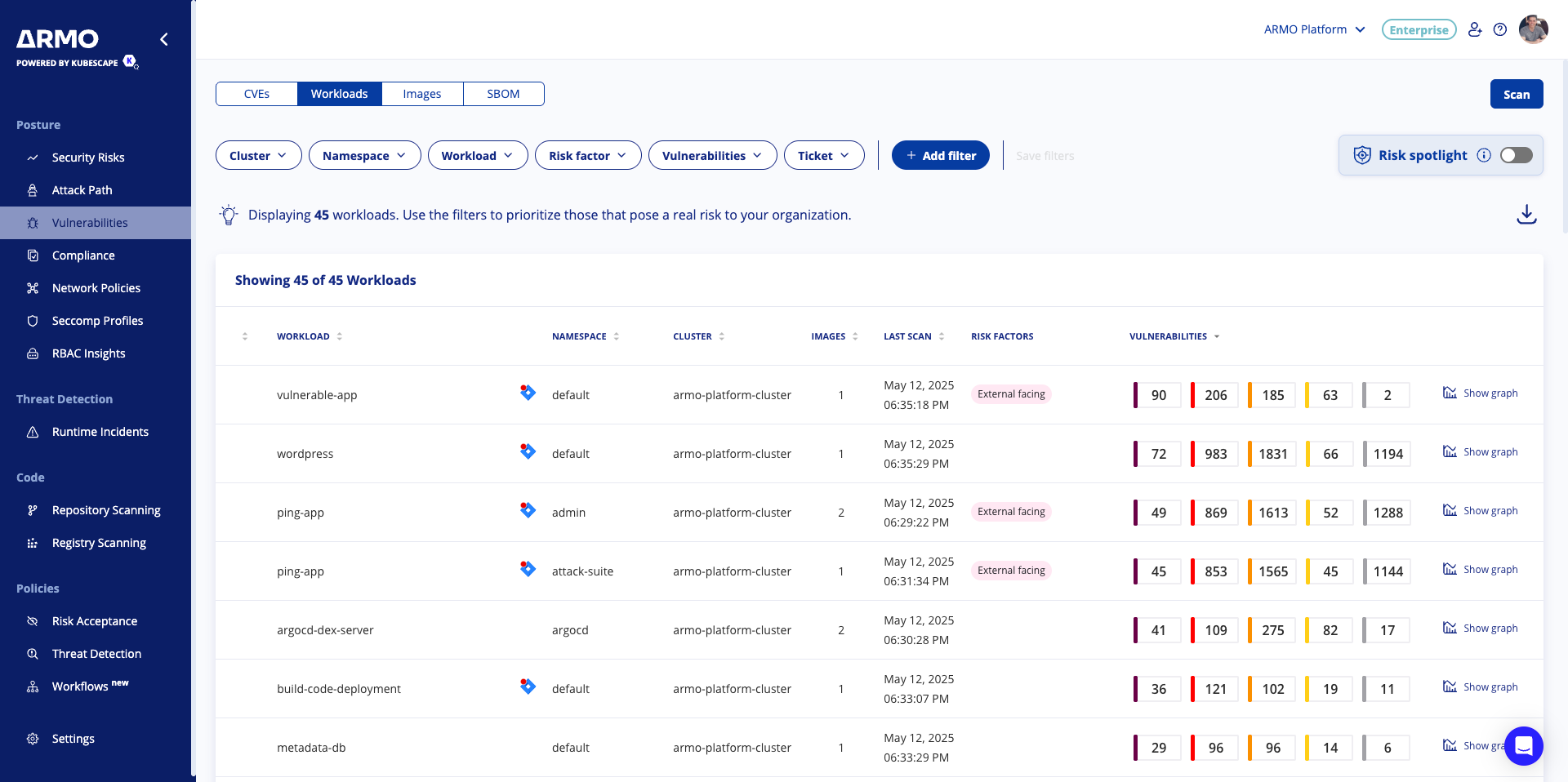Click admin ping-app's ticket link icon
This screenshot has height=782, width=1568.
pyautogui.click(x=528, y=510)
